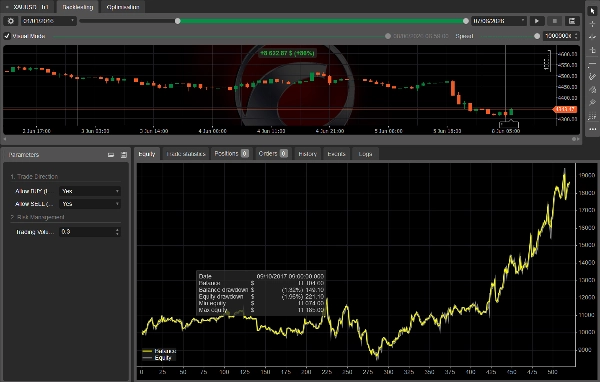The width and height of the screenshot is (600, 382).
Task: Choose the horizontal line drawing tool
Action: [593, 64]
